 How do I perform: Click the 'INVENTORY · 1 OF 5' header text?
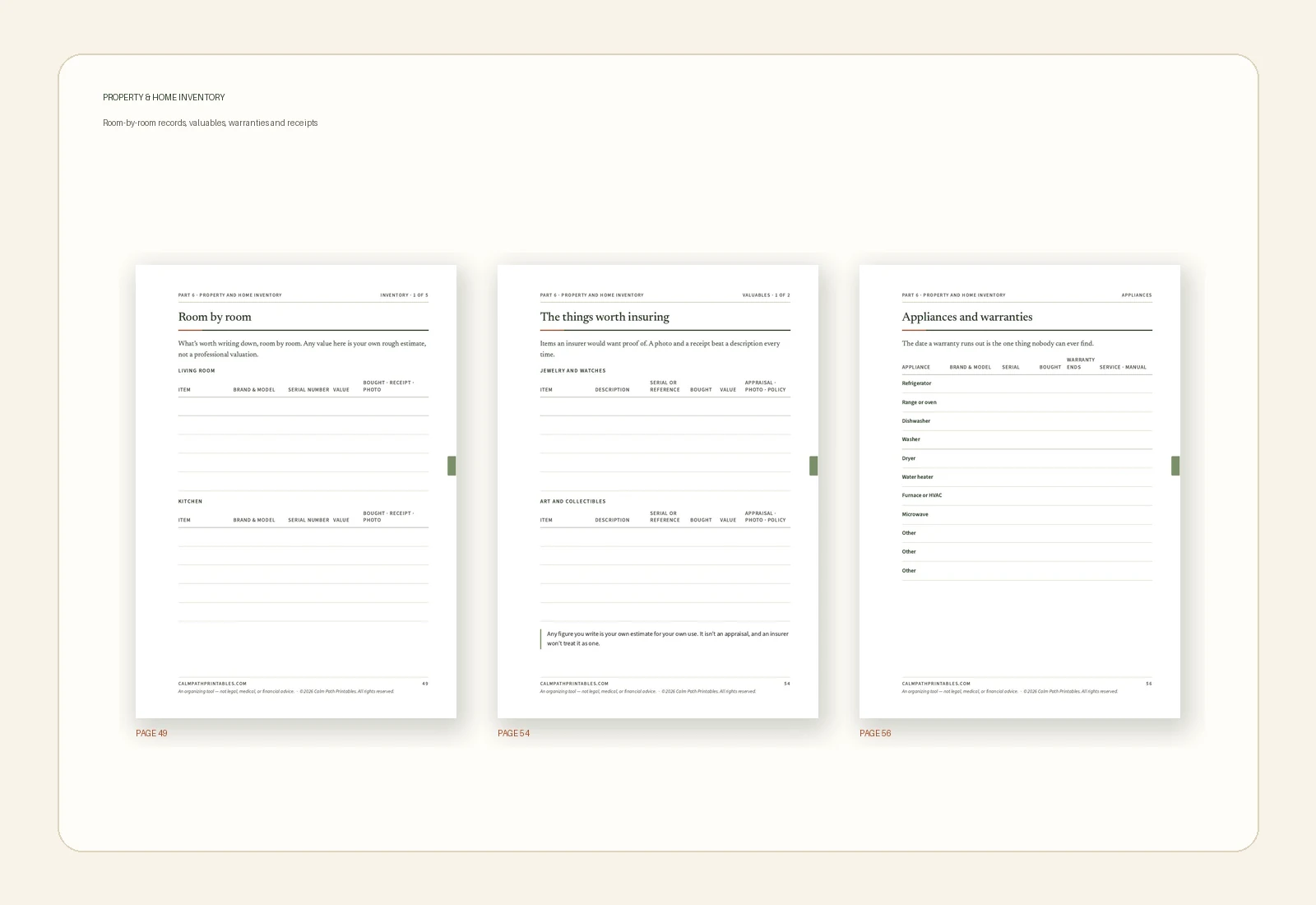404,295
